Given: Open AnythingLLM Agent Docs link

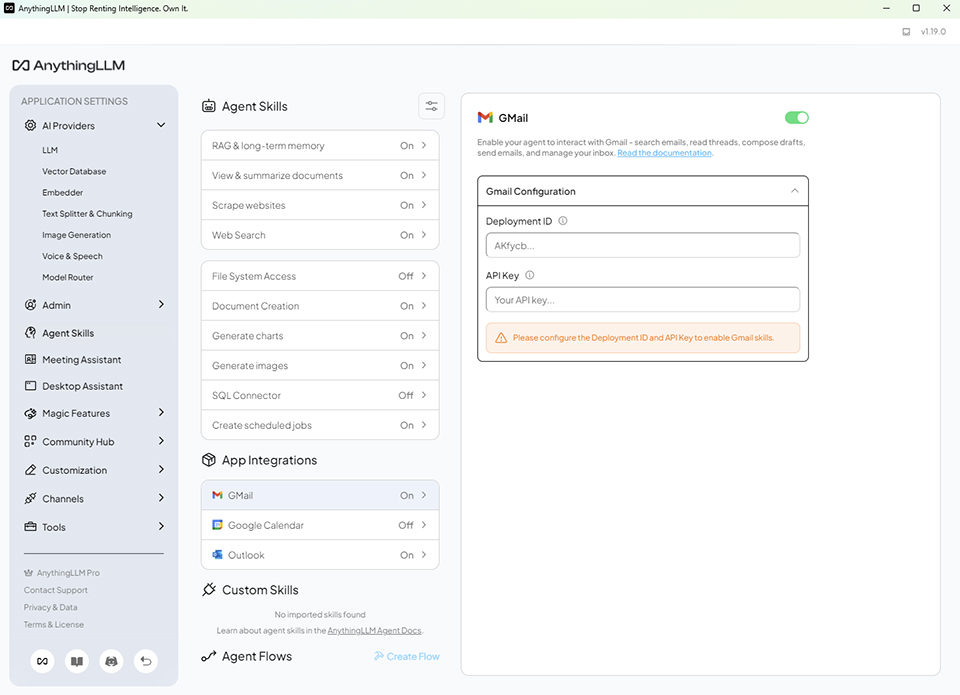Looking at the screenshot, I should [x=374, y=631].
